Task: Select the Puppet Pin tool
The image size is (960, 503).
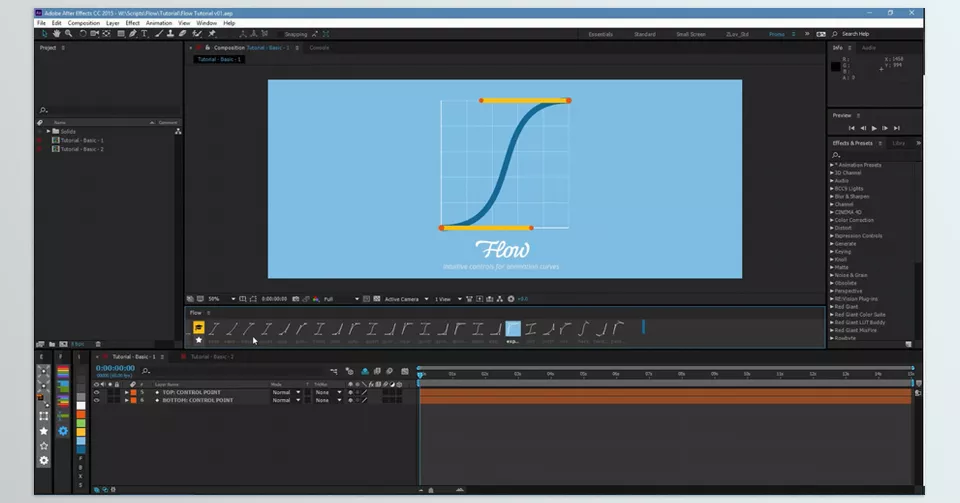Action: click(x=212, y=34)
